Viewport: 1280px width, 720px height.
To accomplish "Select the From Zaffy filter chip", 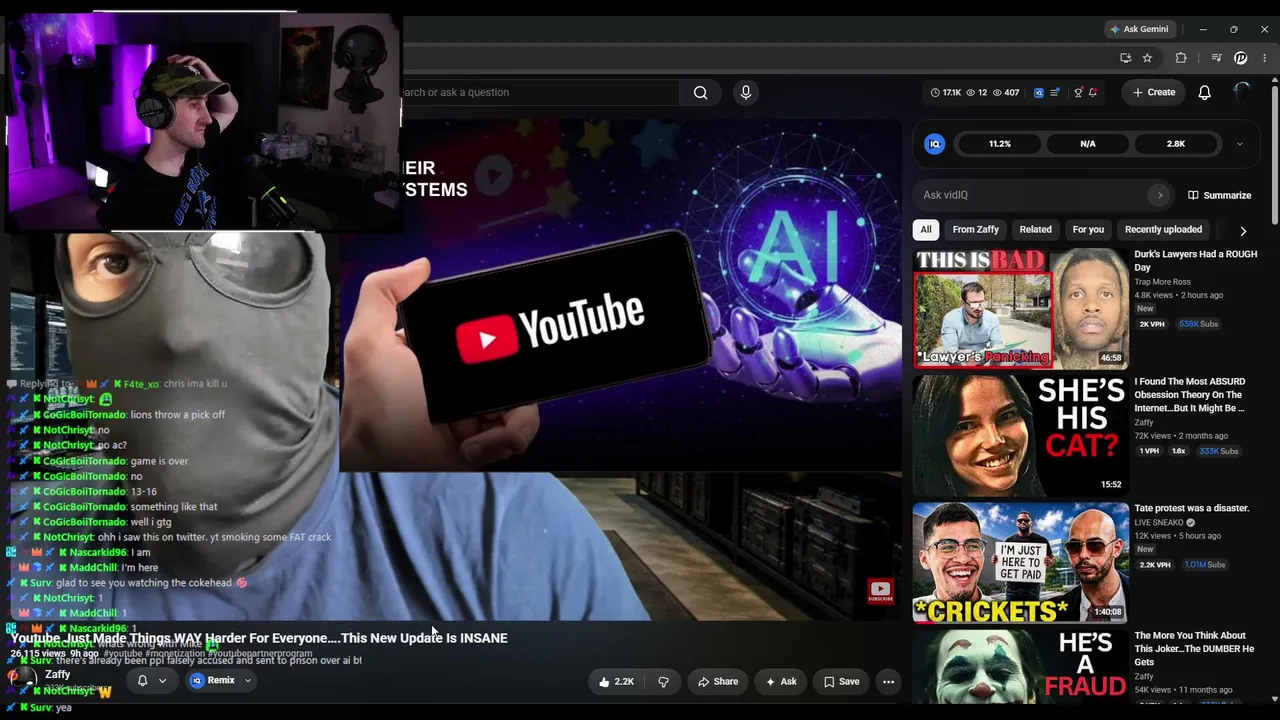I will (x=976, y=230).
